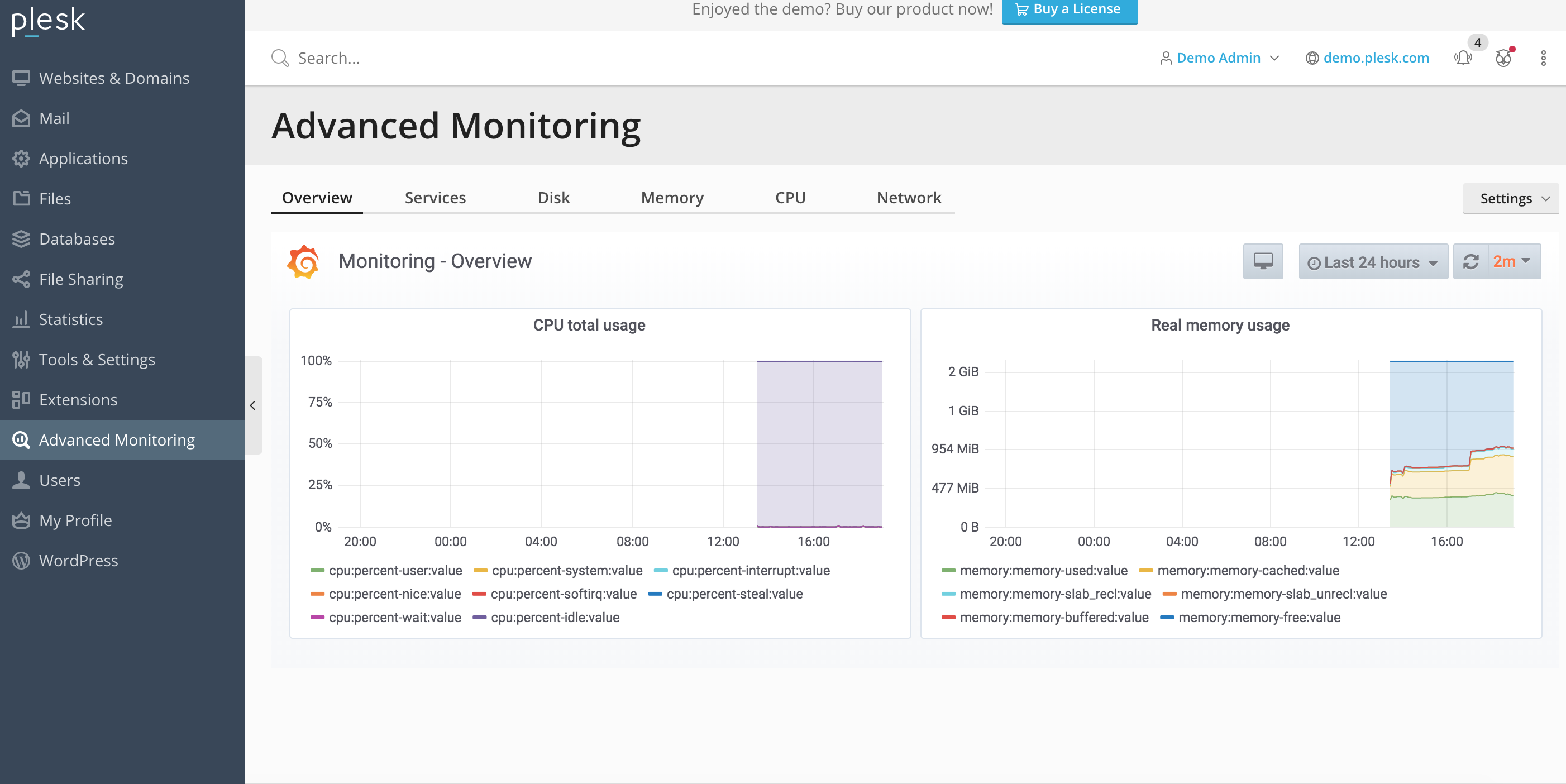The width and height of the screenshot is (1566, 784).
Task: Click the Databases stack icon
Action: tap(21, 238)
